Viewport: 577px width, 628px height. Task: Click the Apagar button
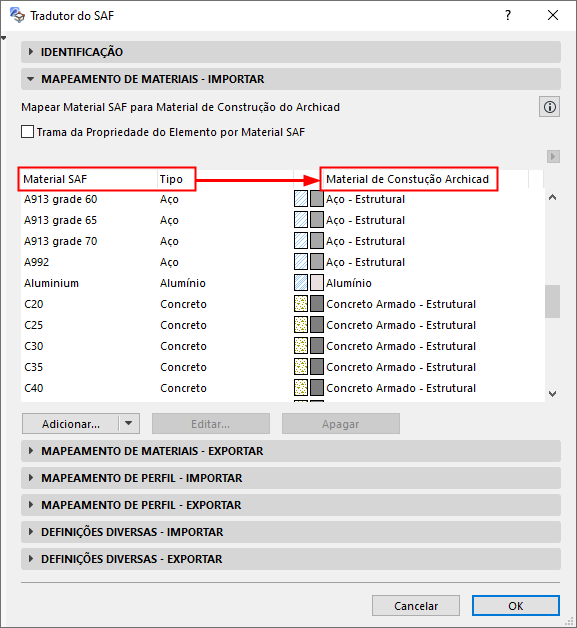pos(341,424)
